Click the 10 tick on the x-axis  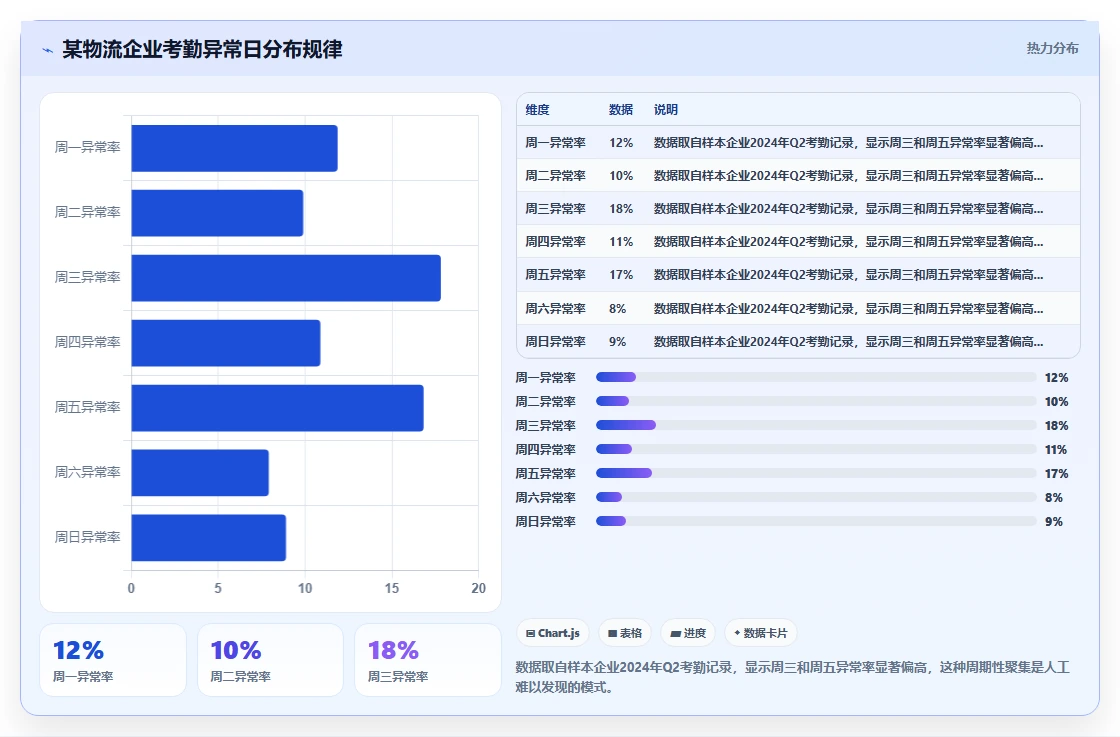coord(305,588)
